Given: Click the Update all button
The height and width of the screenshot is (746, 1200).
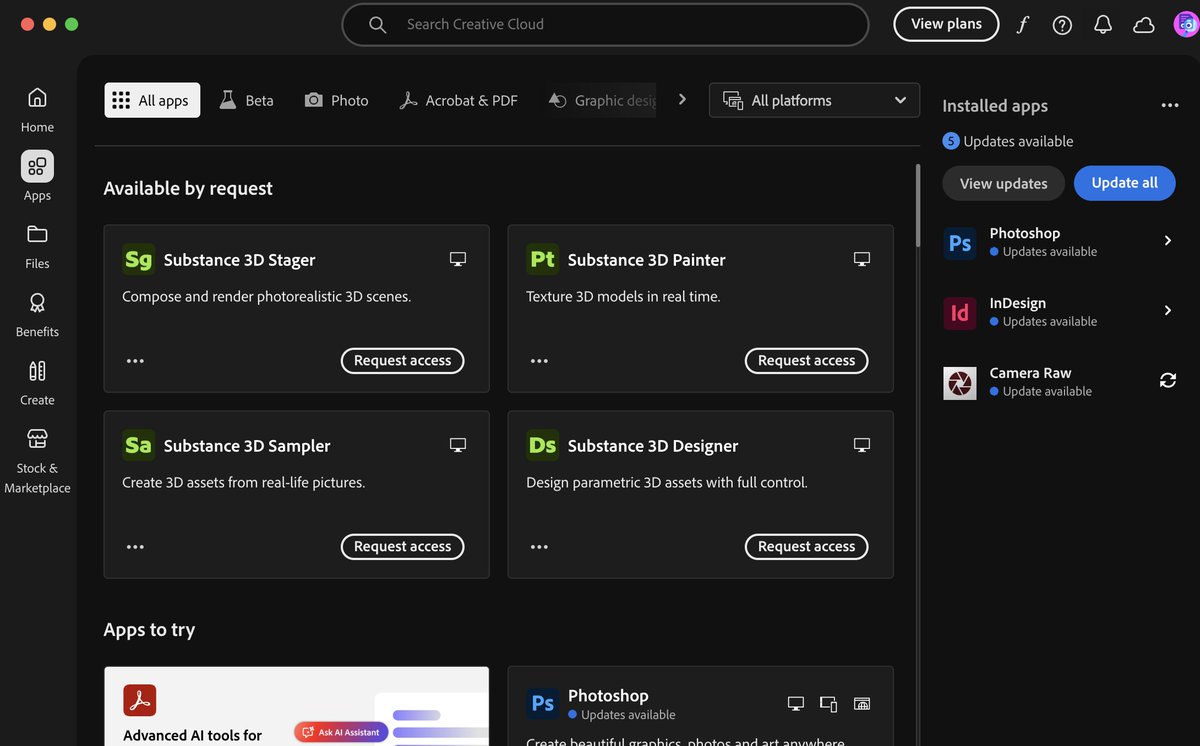Looking at the screenshot, I should [1124, 183].
